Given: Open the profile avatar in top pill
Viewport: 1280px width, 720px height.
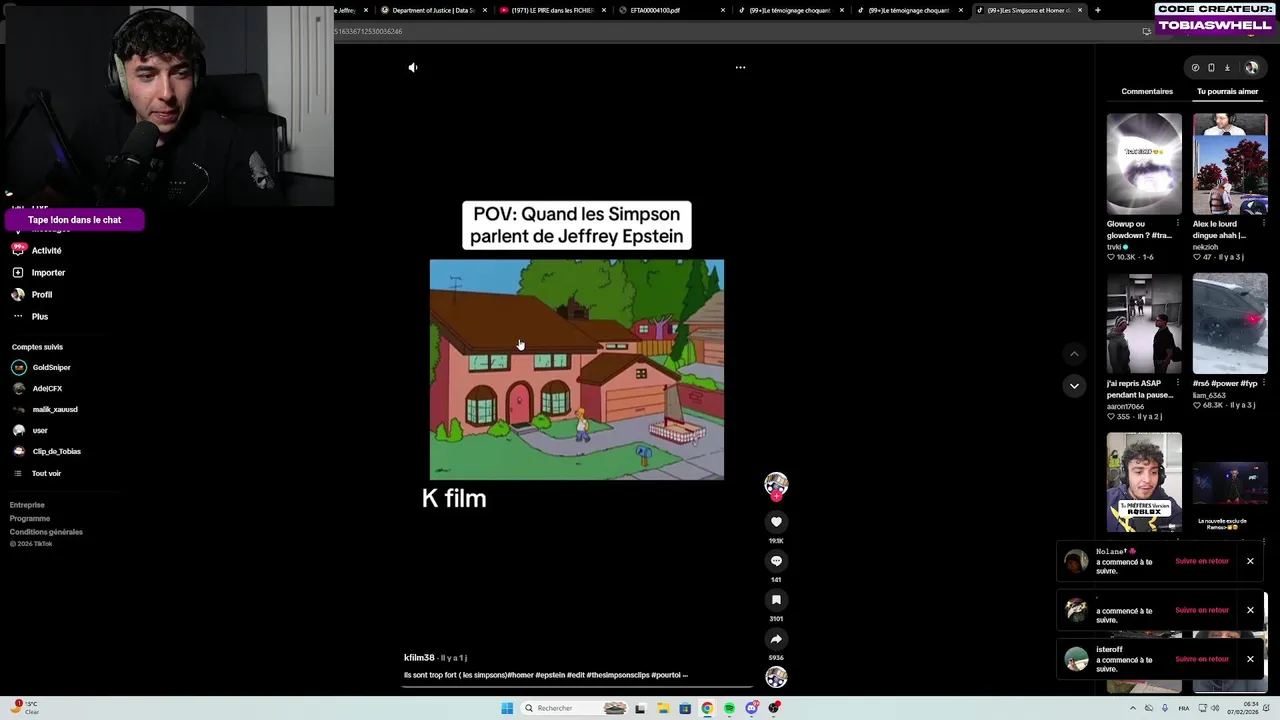Looking at the screenshot, I should [1251, 68].
